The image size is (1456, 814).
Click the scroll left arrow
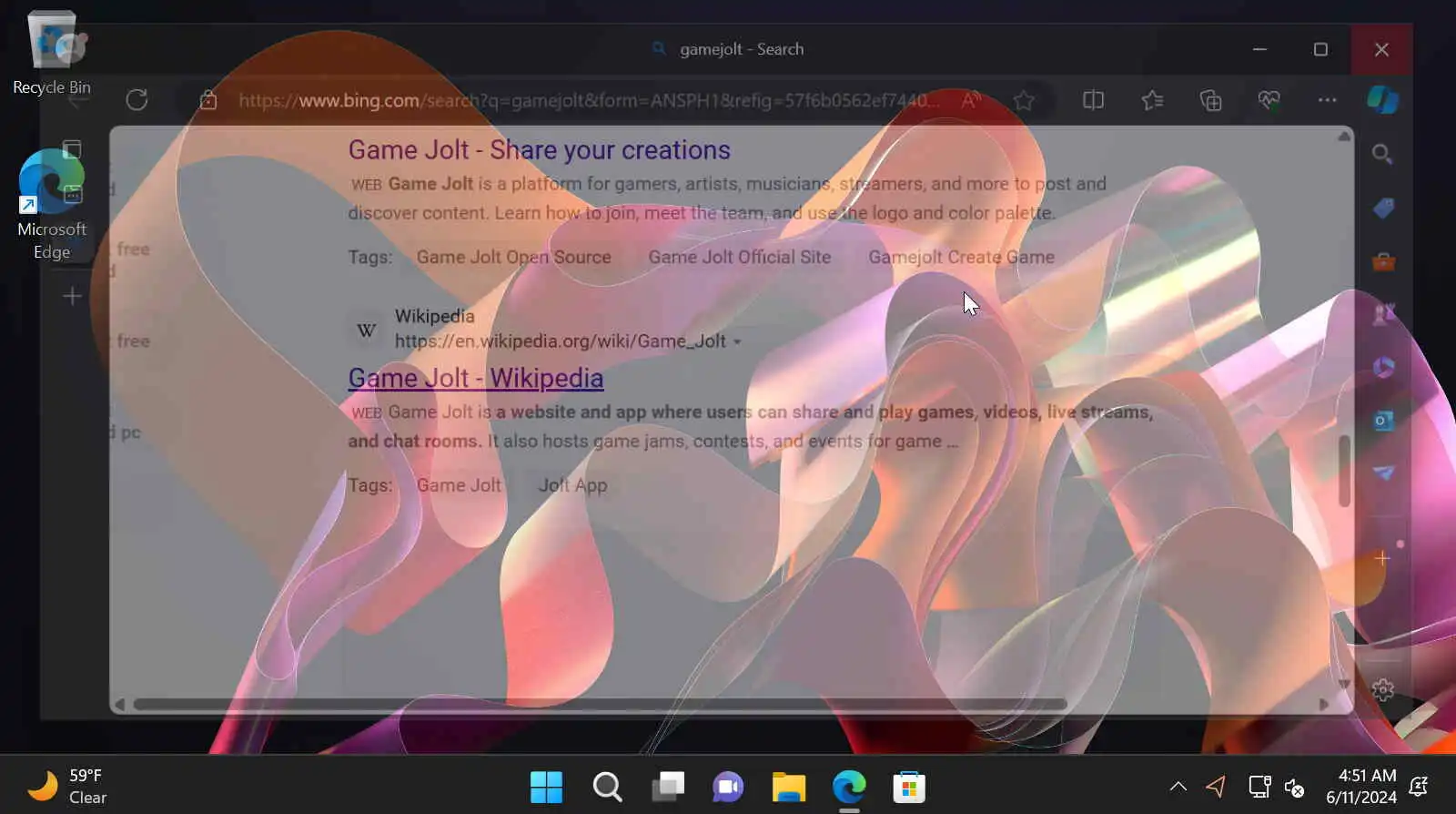point(119,705)
